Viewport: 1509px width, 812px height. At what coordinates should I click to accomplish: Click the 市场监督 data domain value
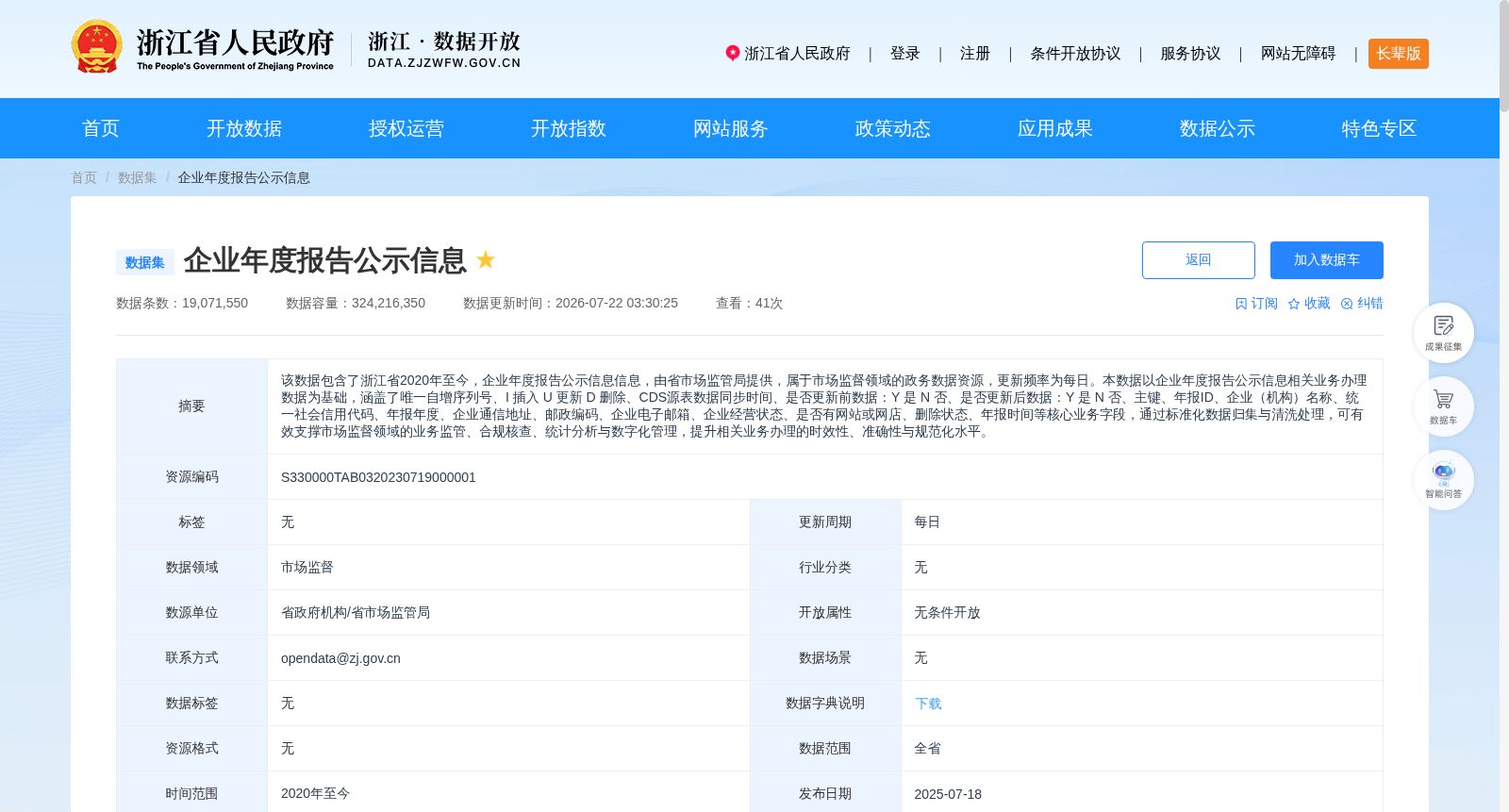[x=307, y=568]
